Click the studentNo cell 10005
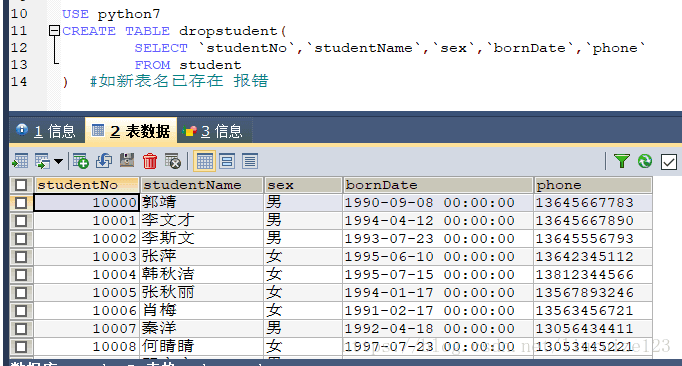The image size is (682, 366). click(87, 293)
